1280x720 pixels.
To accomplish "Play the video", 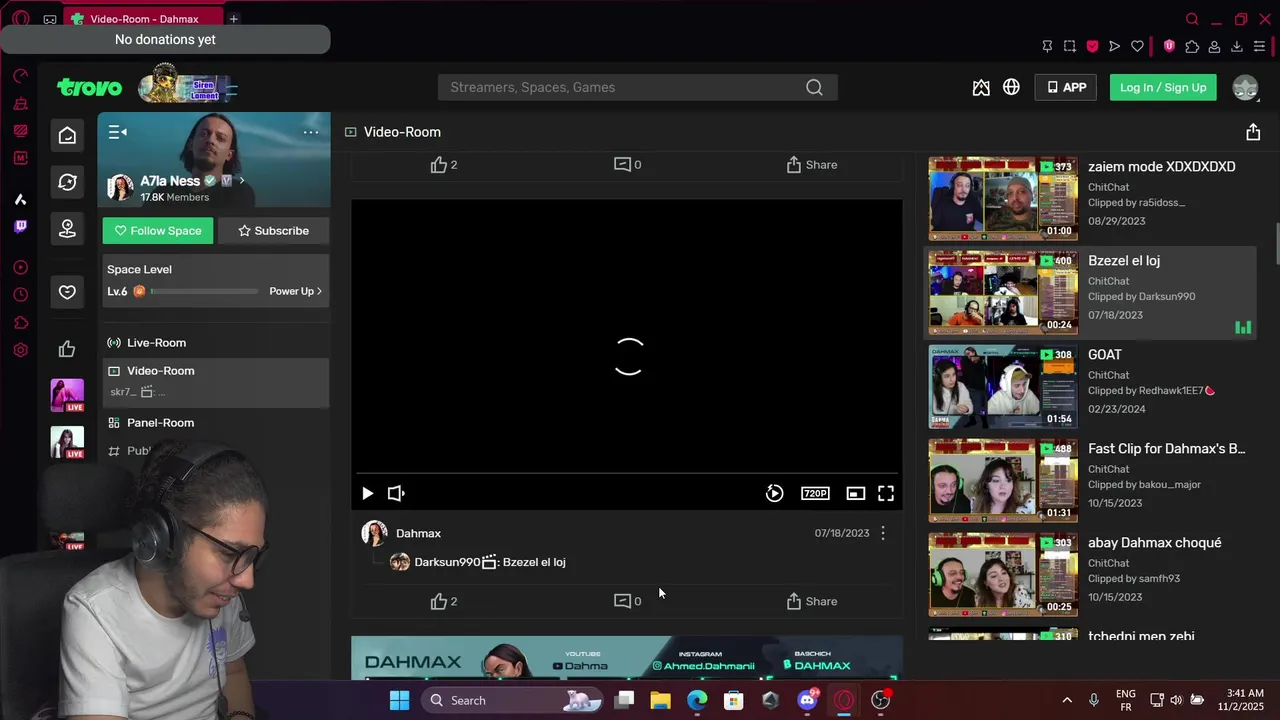I will (x=367, y=493).
